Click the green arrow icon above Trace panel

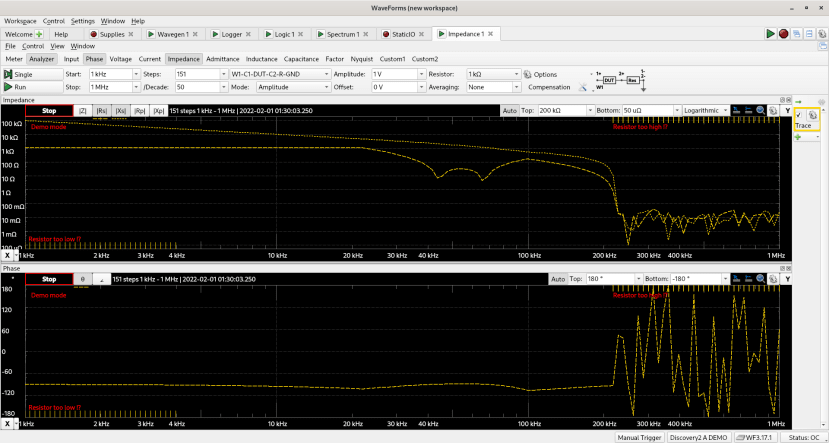pyautogui.click(x=799, y=101)
